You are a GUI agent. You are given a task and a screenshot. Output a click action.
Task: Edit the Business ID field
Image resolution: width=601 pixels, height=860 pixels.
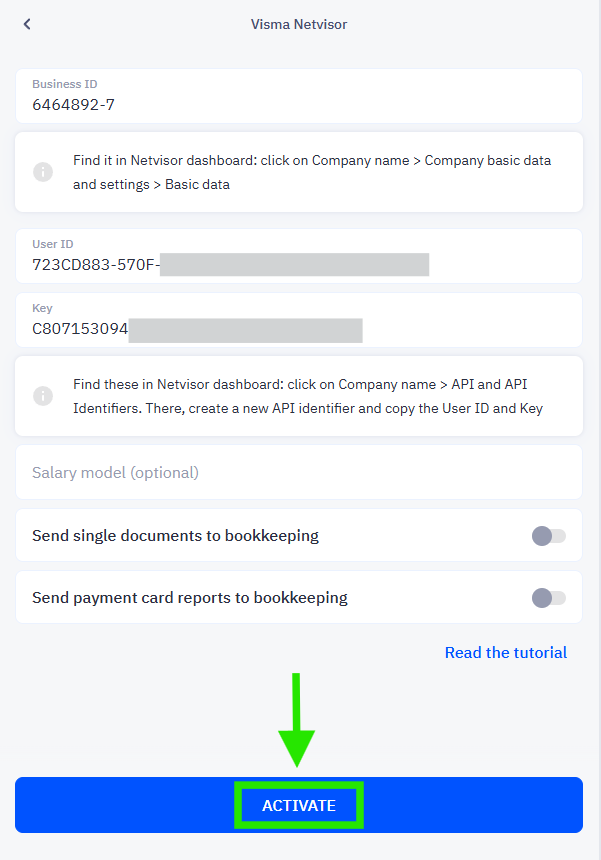[299, 96]
